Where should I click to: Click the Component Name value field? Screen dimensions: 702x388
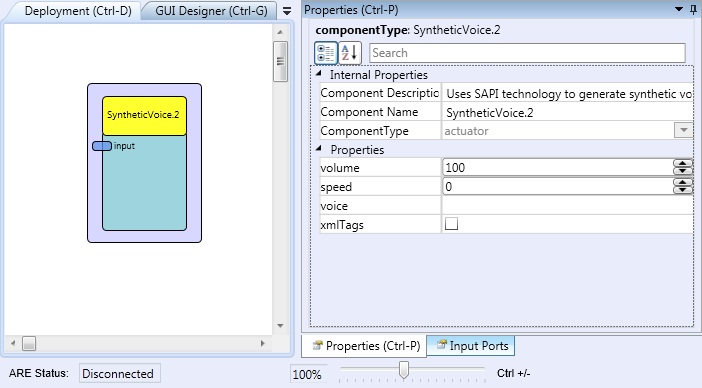(568, 112)
